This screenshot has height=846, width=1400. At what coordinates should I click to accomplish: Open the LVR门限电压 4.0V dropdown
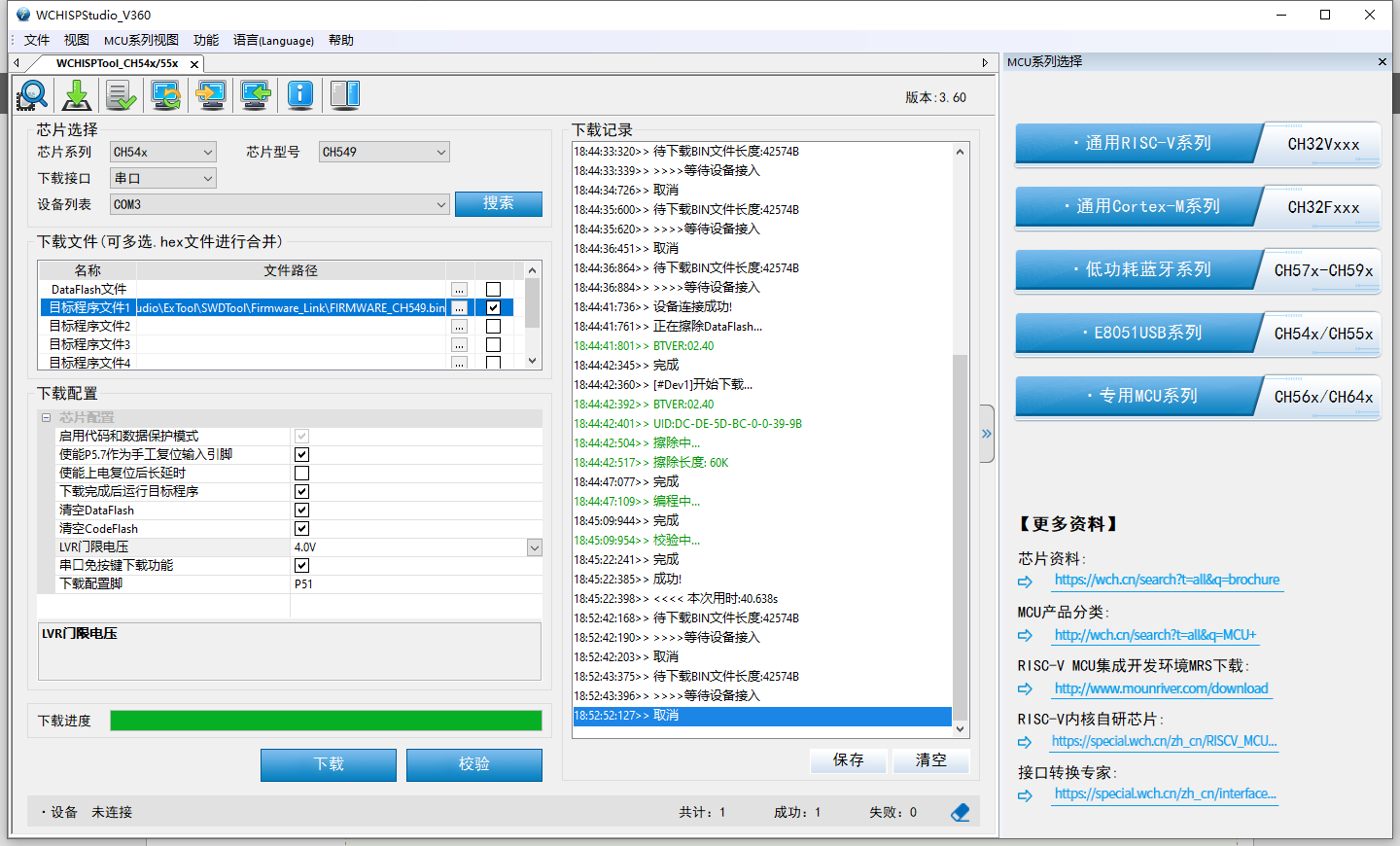pos(535,547)
